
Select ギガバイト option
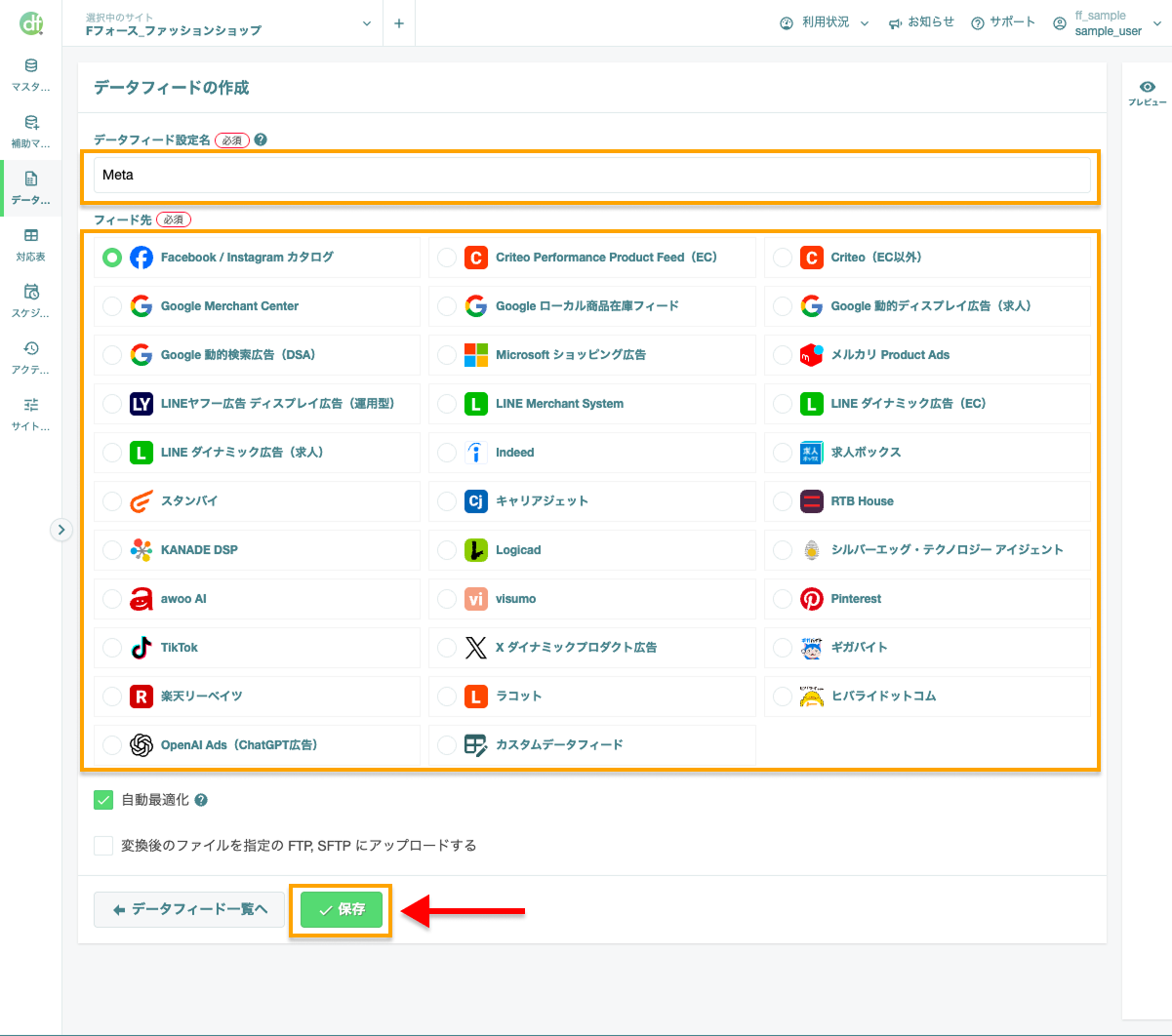(927, 648)
